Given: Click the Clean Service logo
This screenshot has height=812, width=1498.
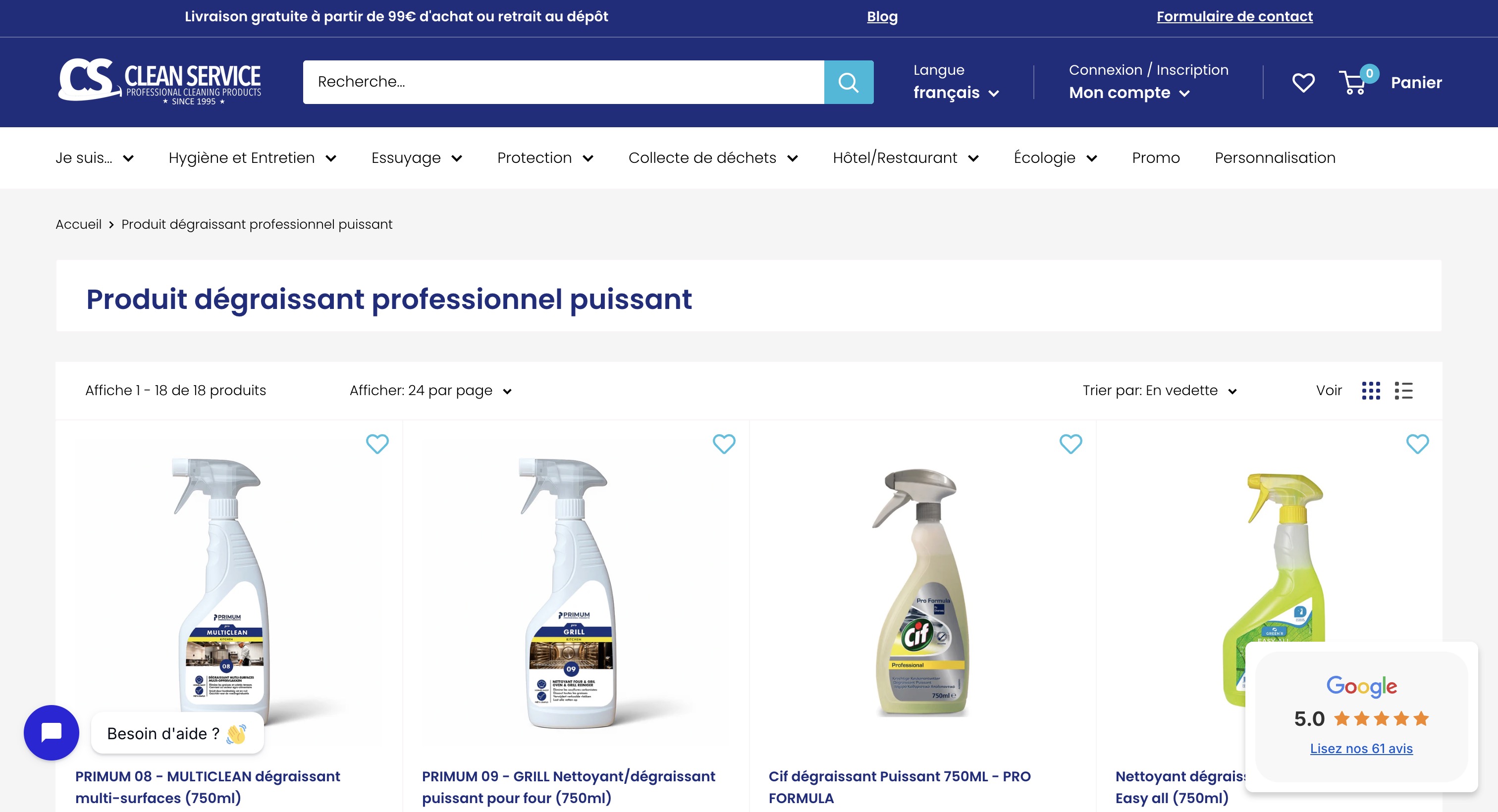Looking at the screenshot, I should point(160,82).
